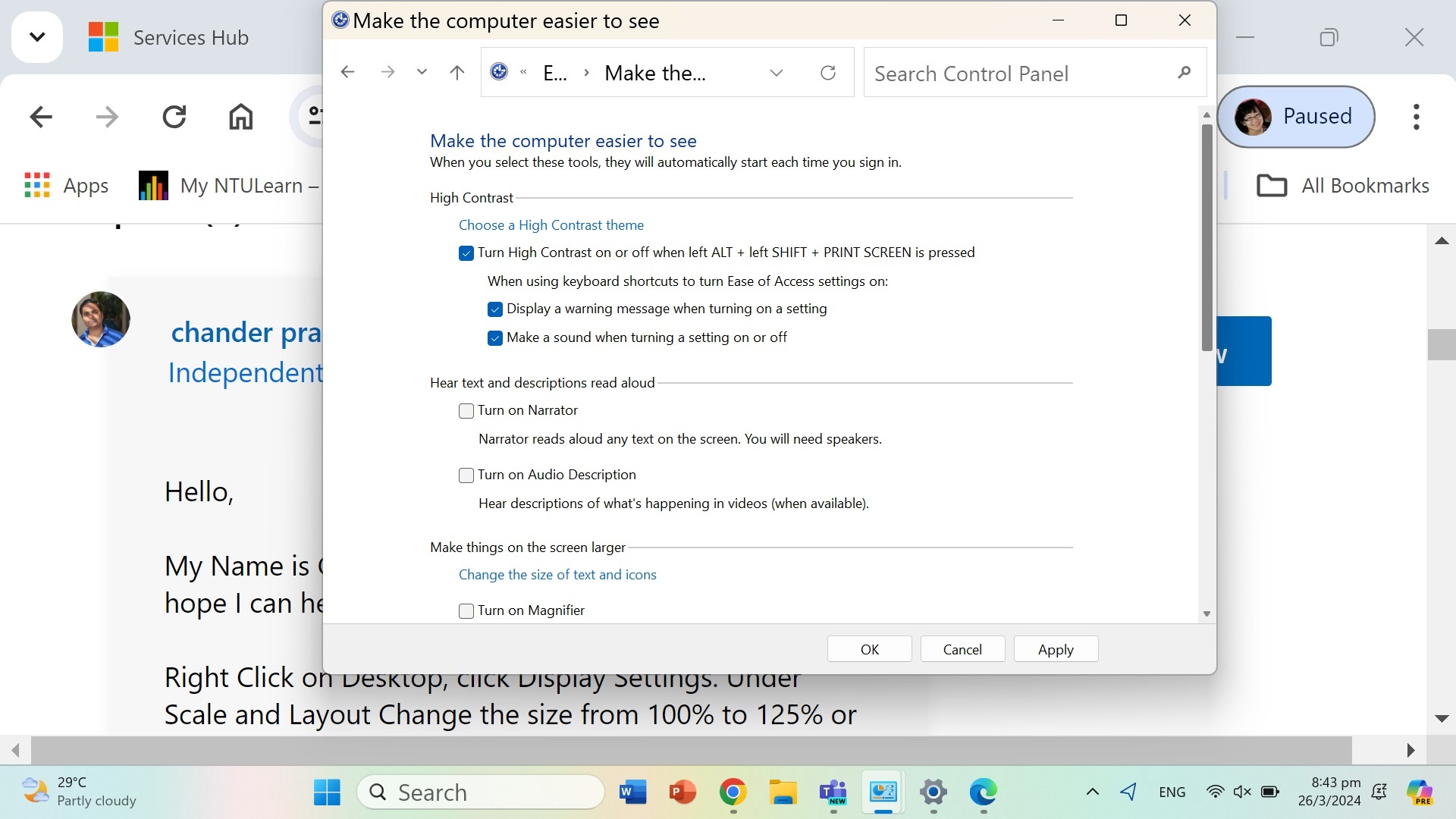
Task: Click the Services Hub menu item
Action: click(x=190, y=37)
